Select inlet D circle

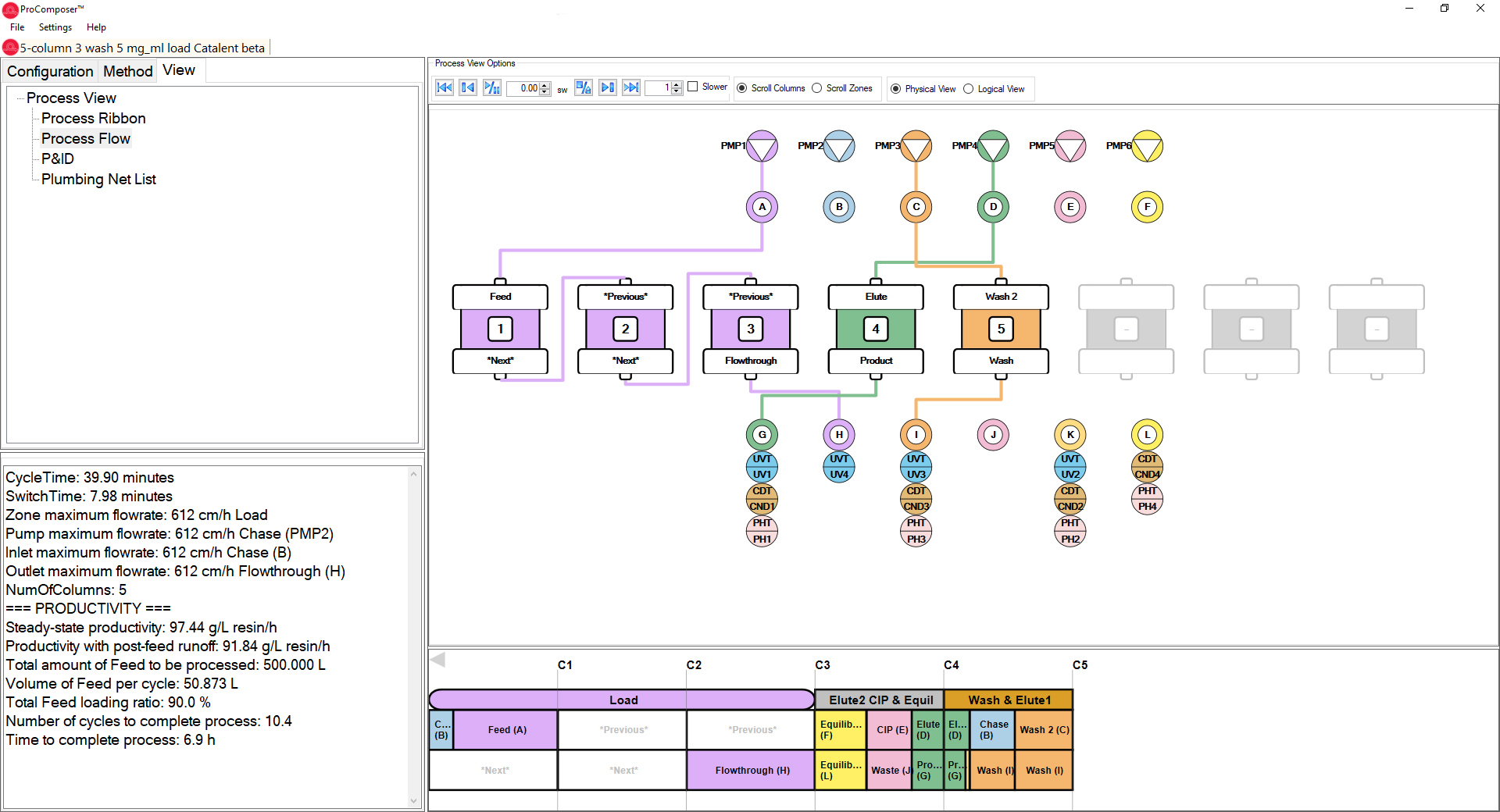(993, 207)
